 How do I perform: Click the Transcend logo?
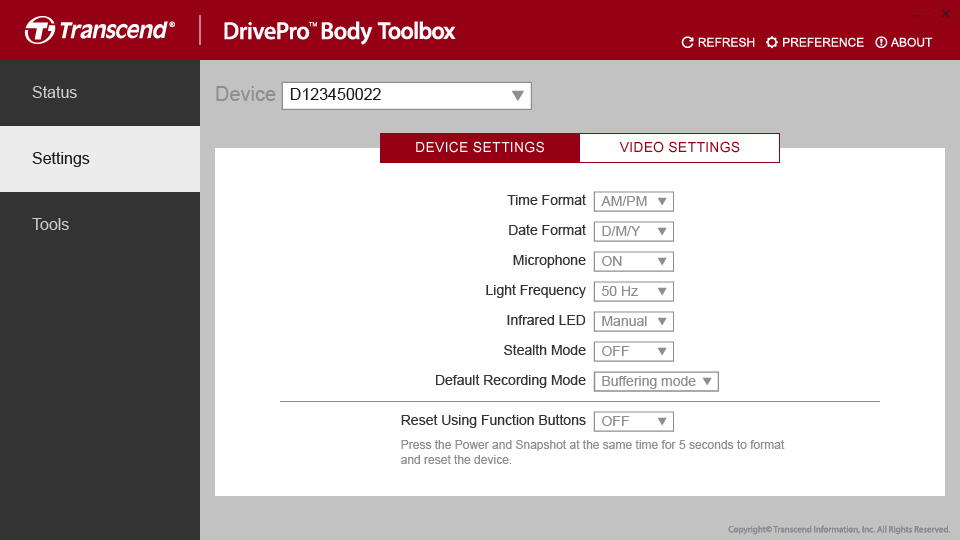(100, 30)
